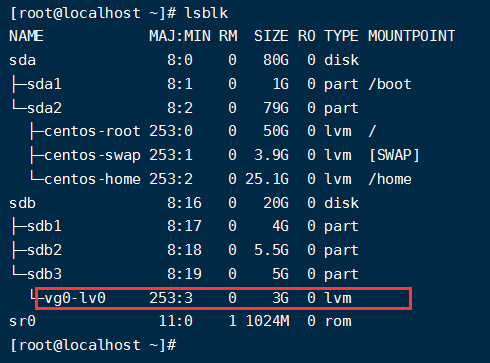This screenshot has height=363, width=490.
Task: Click the '8:16' device number
Action: (184, 203)
